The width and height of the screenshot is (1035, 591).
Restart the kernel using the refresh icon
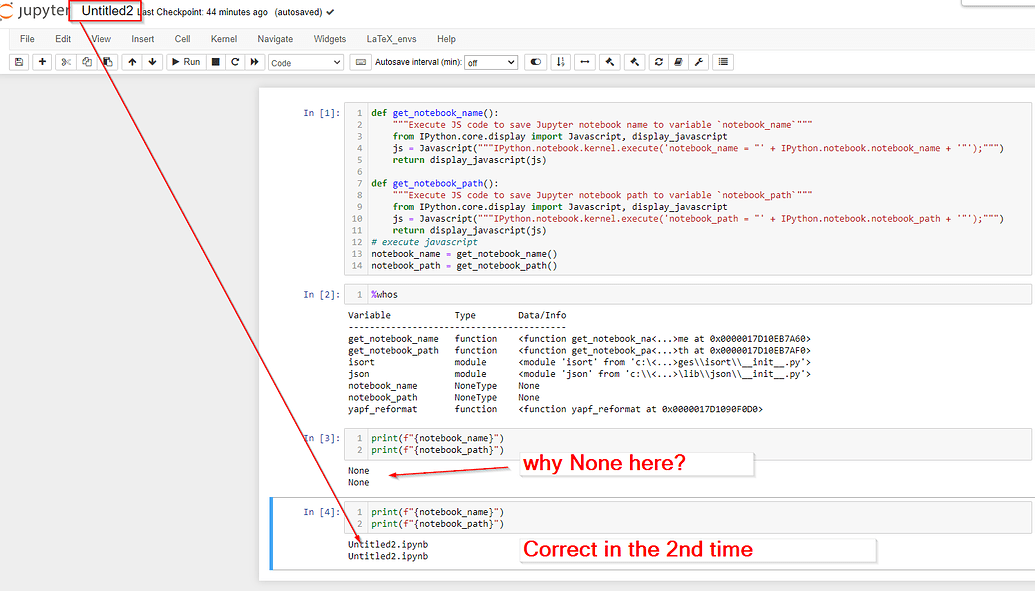tap(235, 62)
